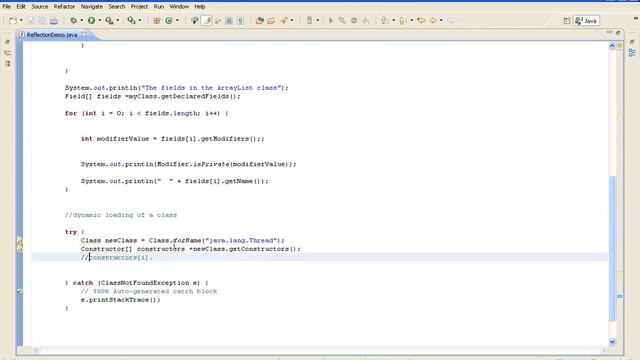Click the text "Field[] fields" declaration
The image size is (640, 360).
[93, 96]
